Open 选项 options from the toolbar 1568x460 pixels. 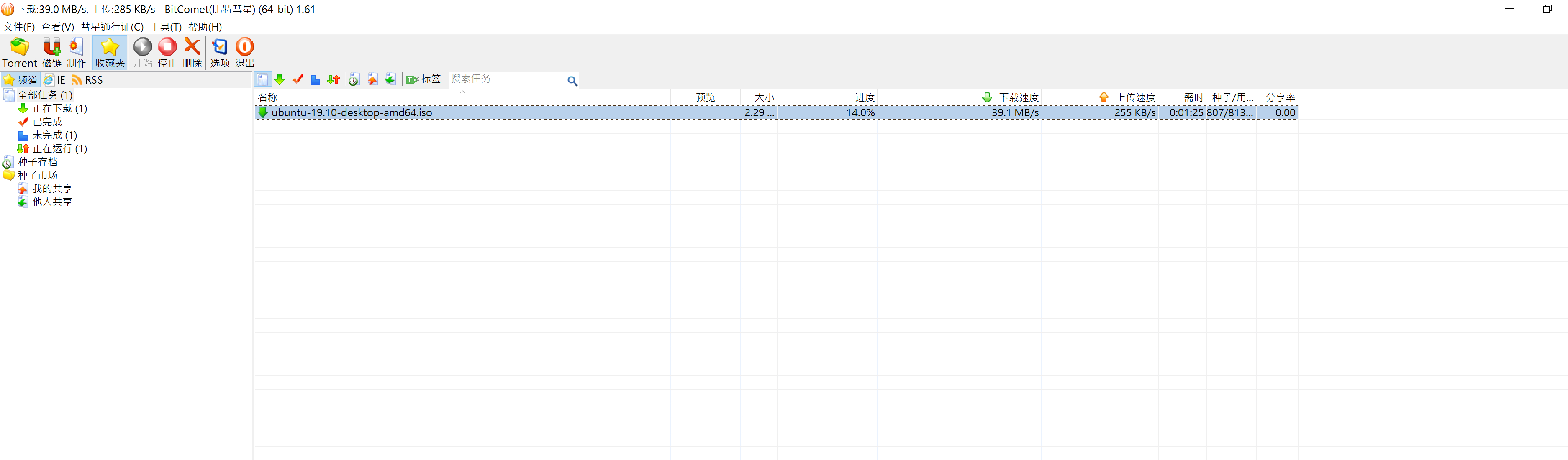pyautogui.click(x=219, y=47)
